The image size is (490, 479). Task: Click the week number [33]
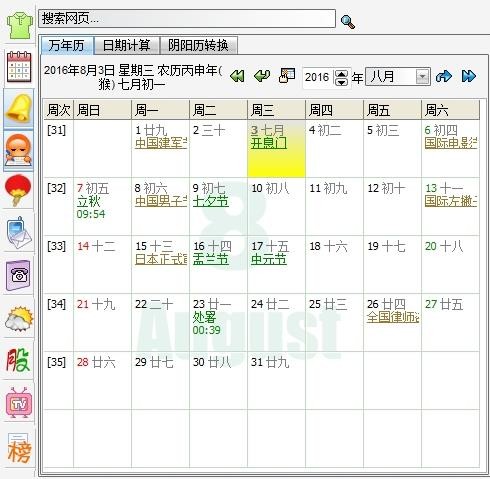[57, 246]
